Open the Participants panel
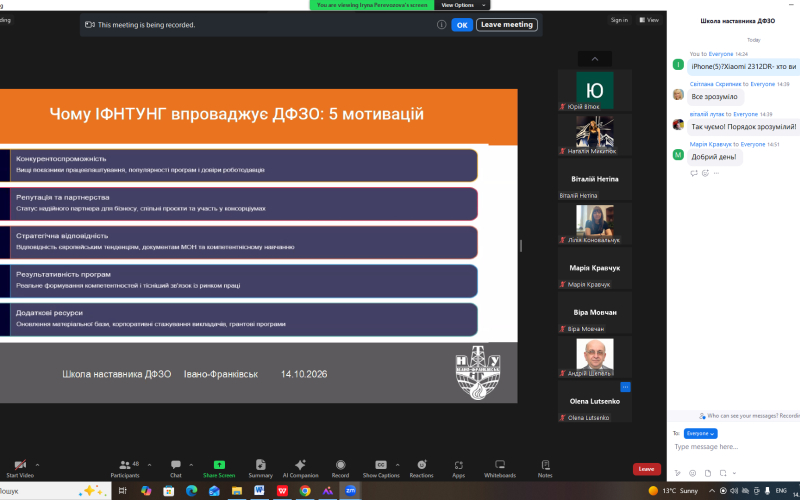Image resolution: width=800 pixels, height=500 pixels. pyautogui.click(x=125, y=468)
